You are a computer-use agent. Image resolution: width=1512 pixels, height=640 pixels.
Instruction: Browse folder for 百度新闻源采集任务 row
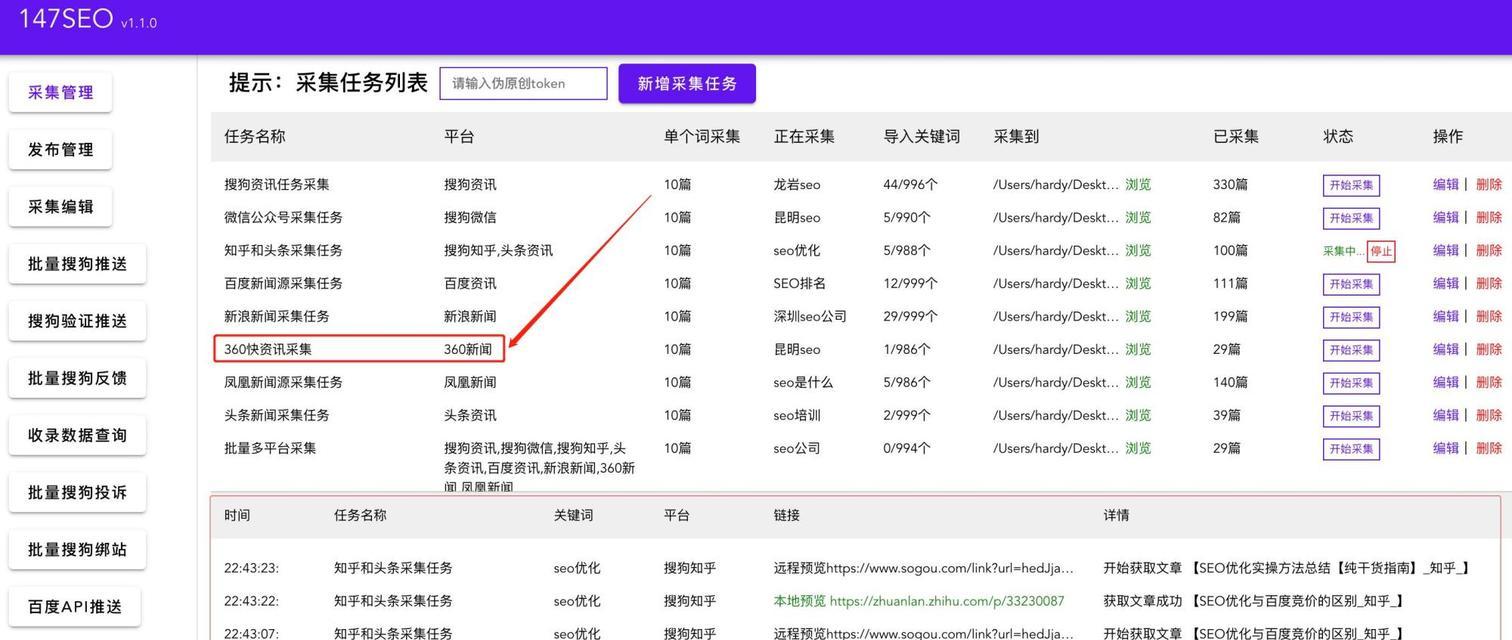(x=1138, y=283)
